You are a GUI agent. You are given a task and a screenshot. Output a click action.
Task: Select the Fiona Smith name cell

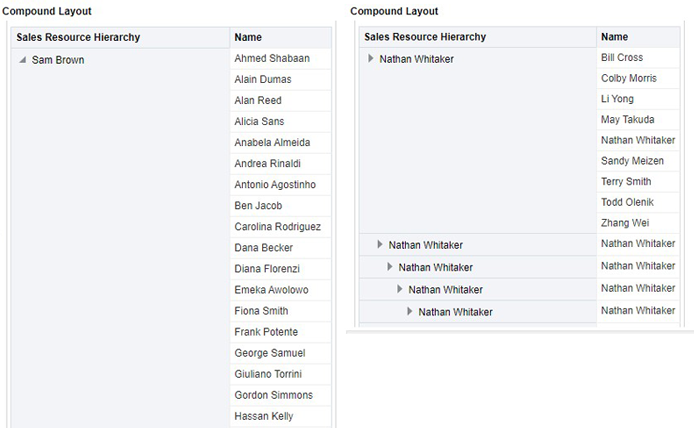[281, 311]
